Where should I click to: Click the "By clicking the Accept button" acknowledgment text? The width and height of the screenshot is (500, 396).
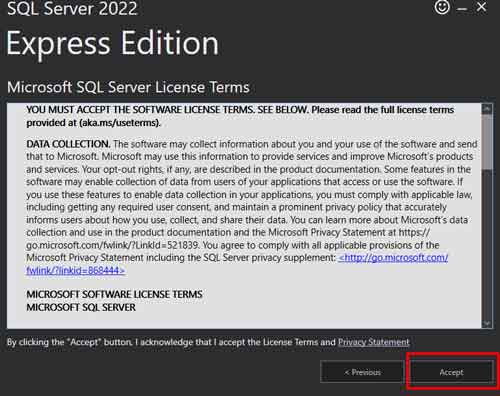click(171, 342)
